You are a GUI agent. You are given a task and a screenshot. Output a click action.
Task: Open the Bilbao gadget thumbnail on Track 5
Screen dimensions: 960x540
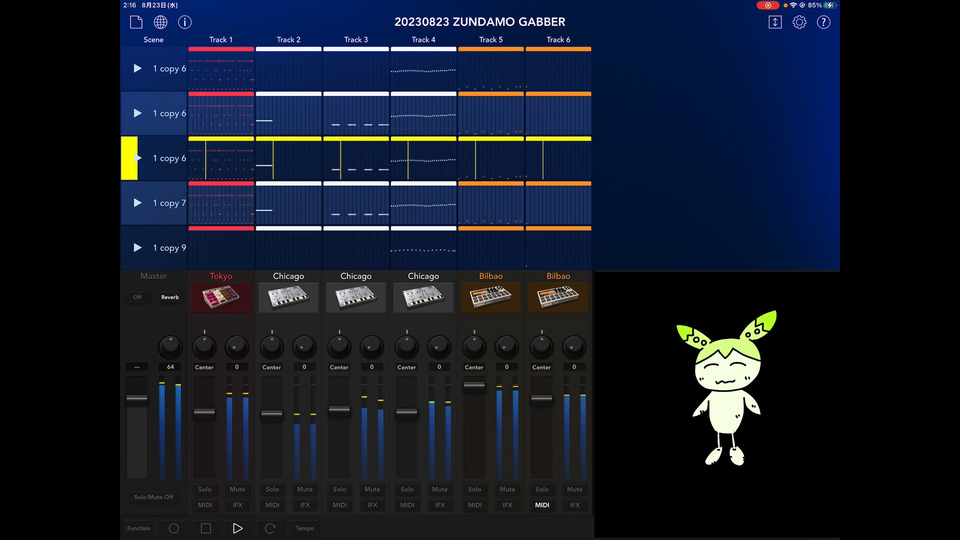click(x=490, y=298)
